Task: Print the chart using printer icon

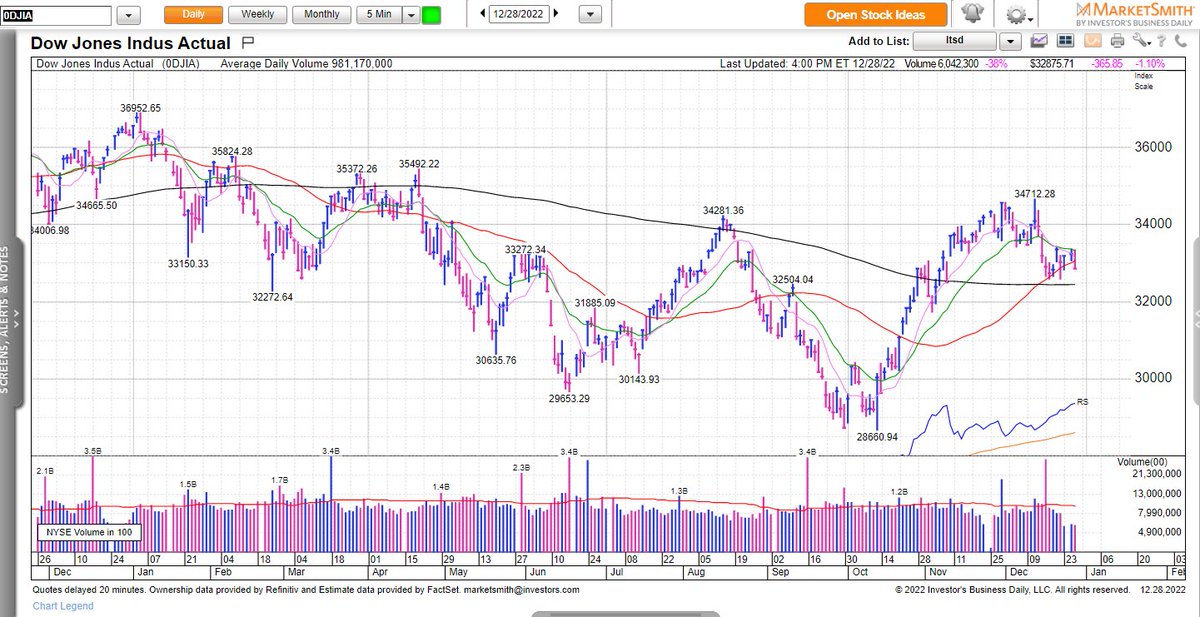Action: point(1117,41)
